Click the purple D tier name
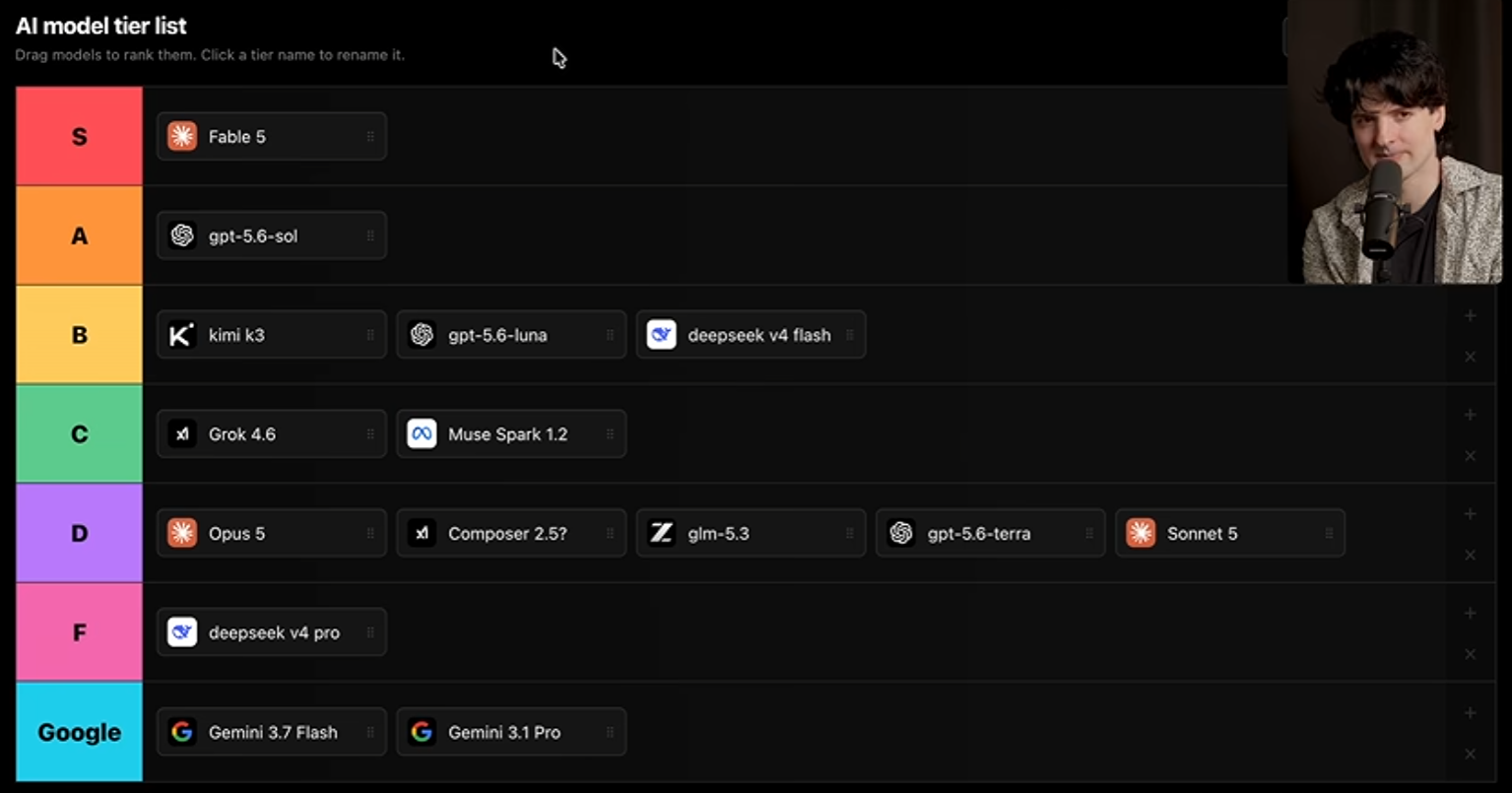Image resolution: width=1512 pixels, height=793 pixels. point(79,534)
